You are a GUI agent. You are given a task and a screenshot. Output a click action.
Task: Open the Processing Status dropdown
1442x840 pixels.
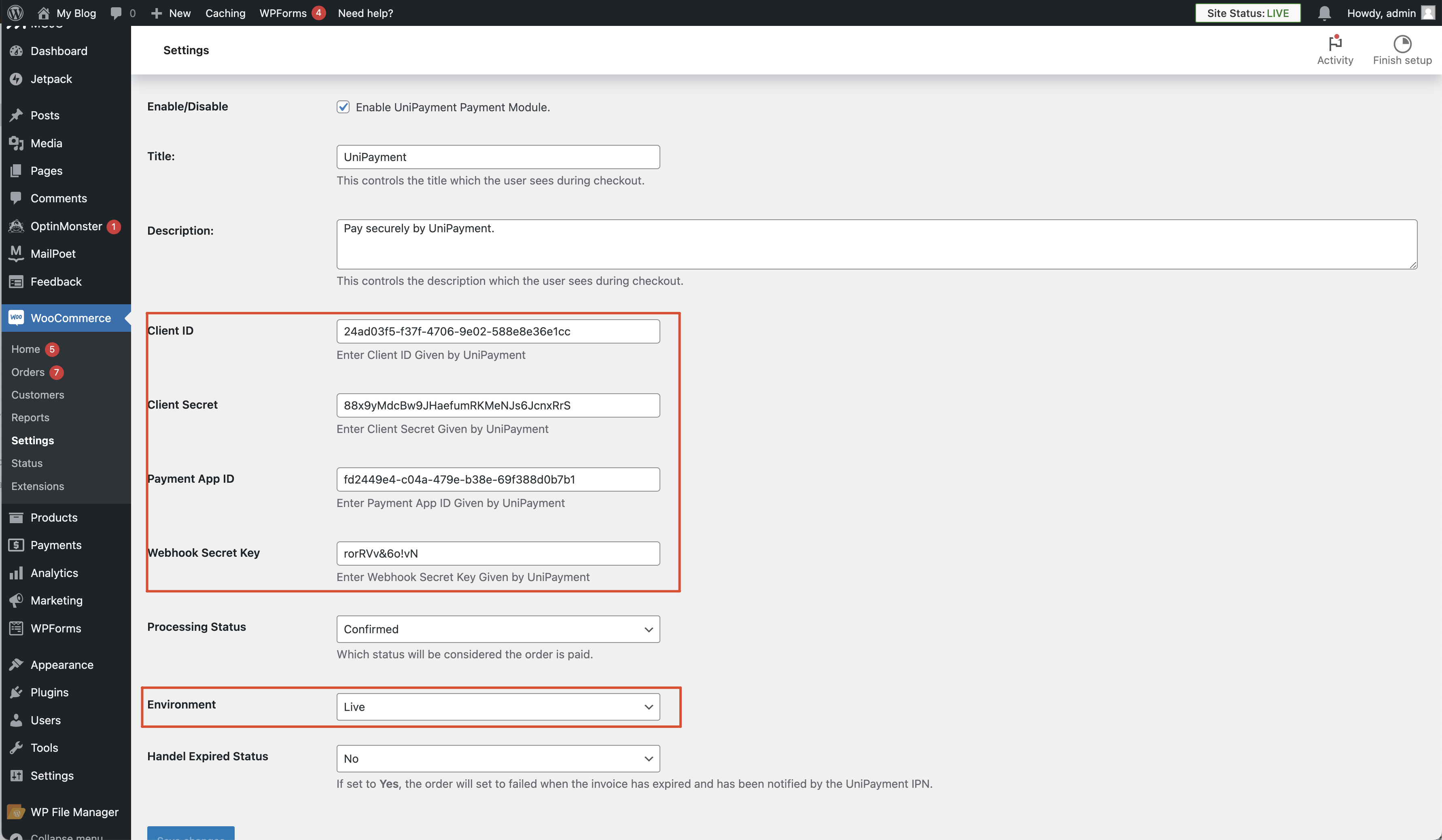point(498,629)
